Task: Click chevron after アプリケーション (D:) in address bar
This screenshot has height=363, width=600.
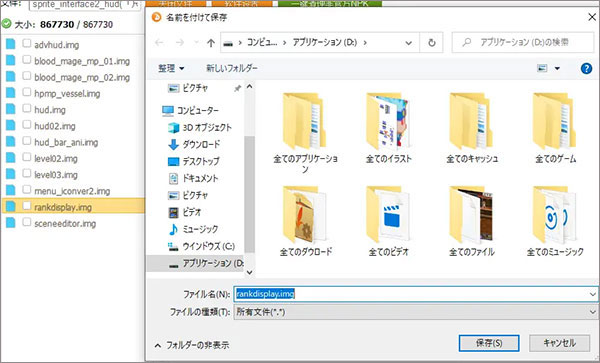Action: (365, 42)
